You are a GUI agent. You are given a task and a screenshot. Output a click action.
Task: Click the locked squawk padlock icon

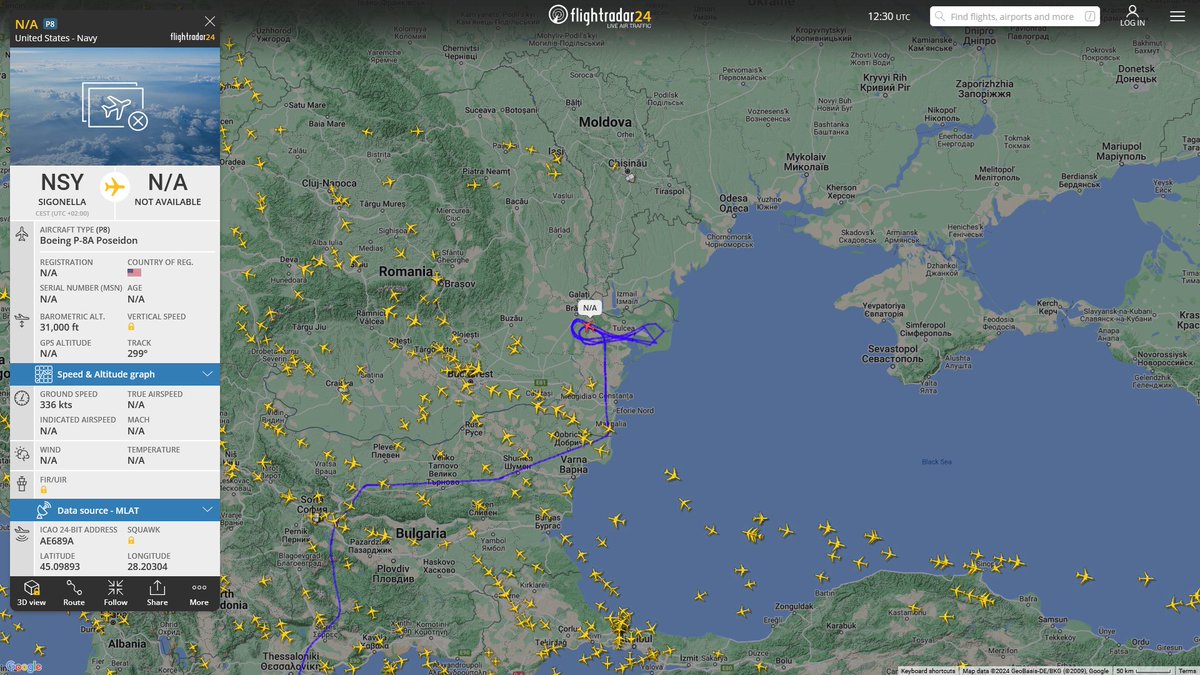pyautogui.click(x=131, y=540)
